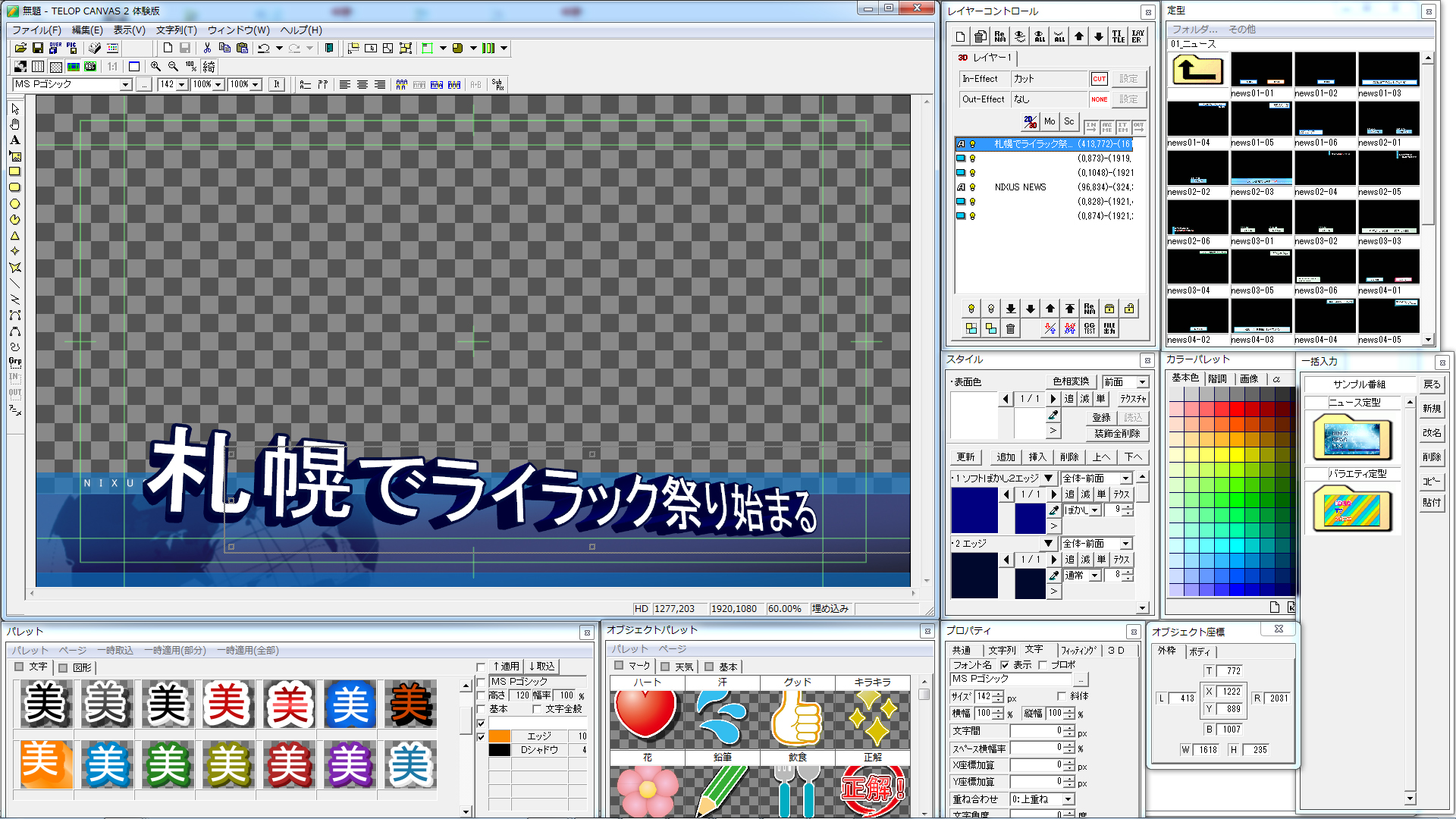Click the 装飾全削除 button
This screenshot has height=819, width=1456.
click(x=1117, y=434)
